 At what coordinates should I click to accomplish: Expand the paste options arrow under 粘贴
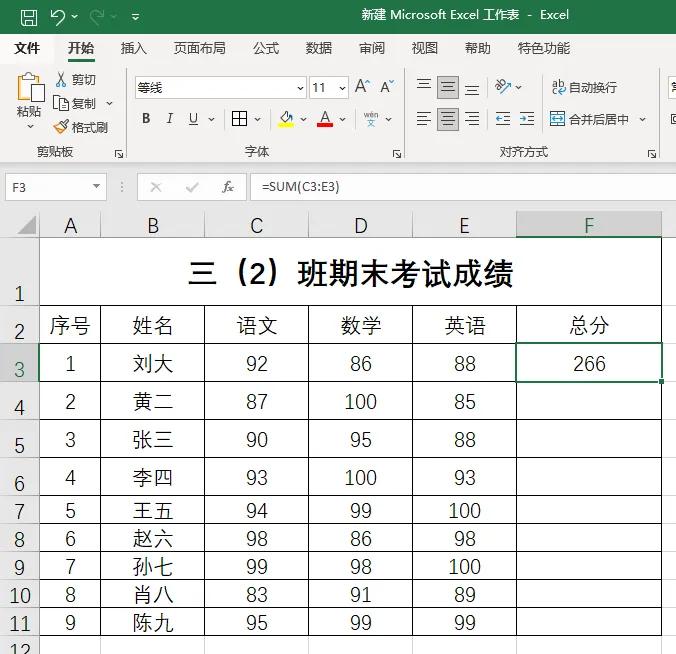click(30, 126)
